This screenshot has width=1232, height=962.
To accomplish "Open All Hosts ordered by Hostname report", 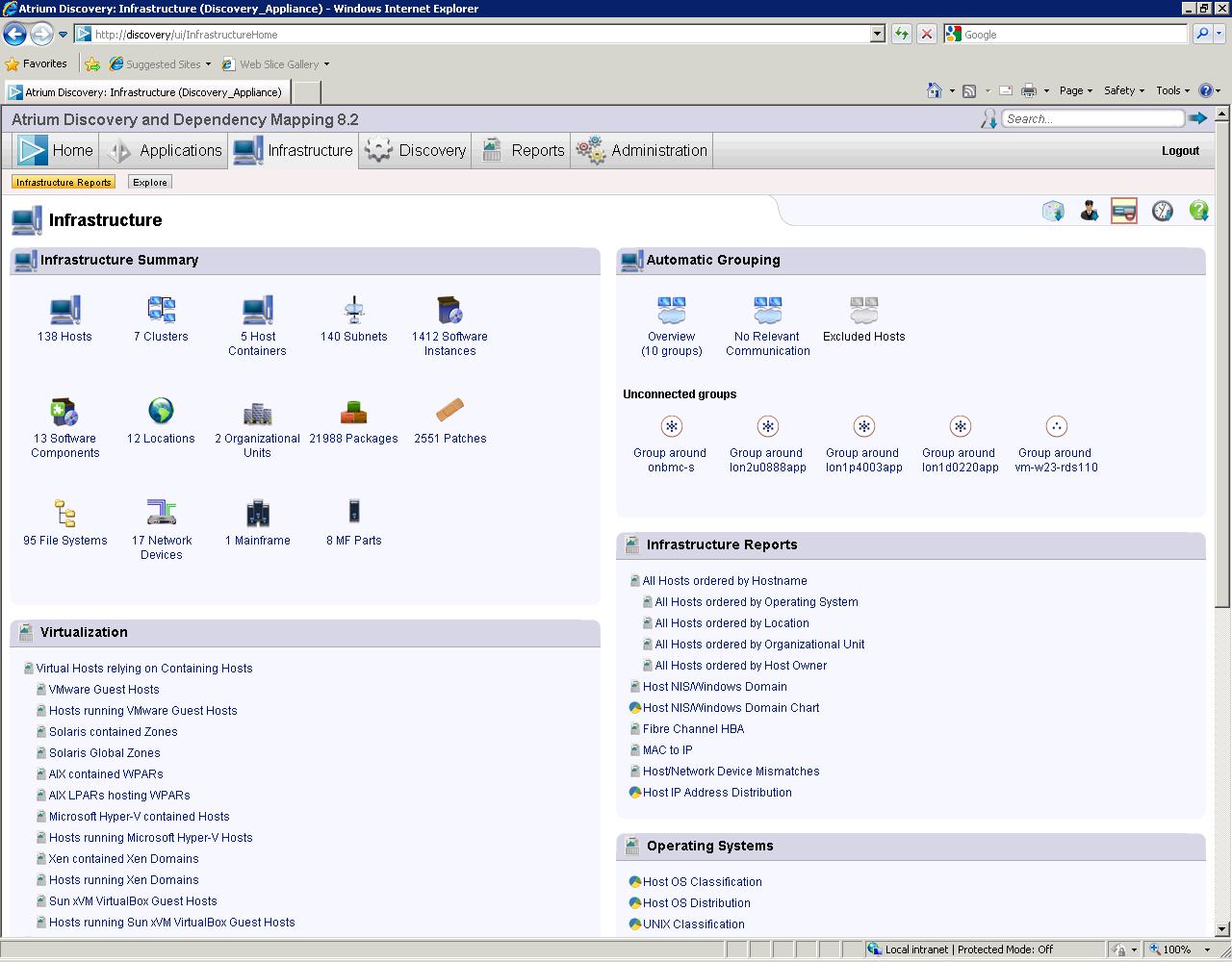I will pos(725,581).
